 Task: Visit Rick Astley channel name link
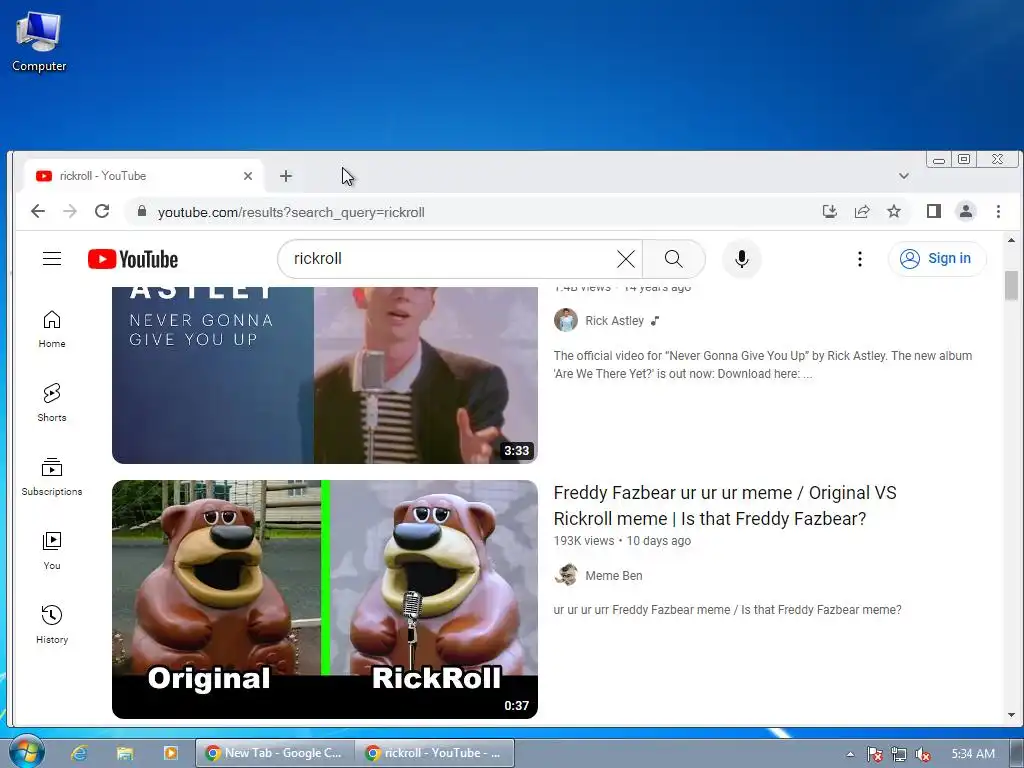[614, 321]
